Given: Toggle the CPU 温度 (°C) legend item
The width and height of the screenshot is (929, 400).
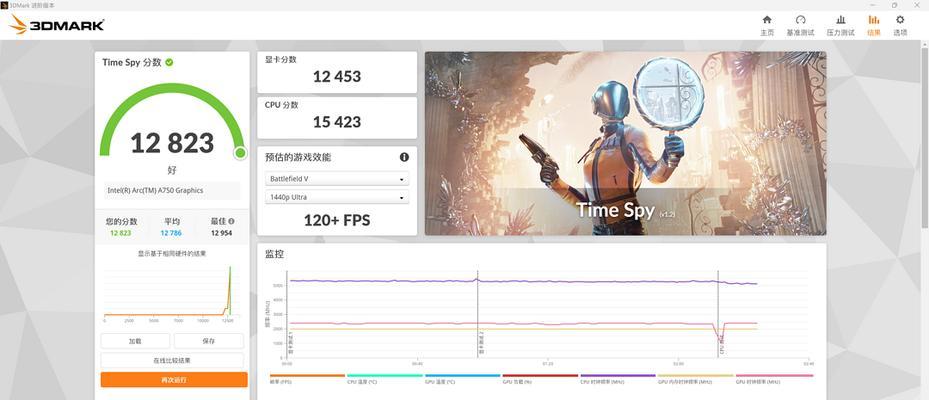Looking at the screenshot, I should (x=385, y=379).
